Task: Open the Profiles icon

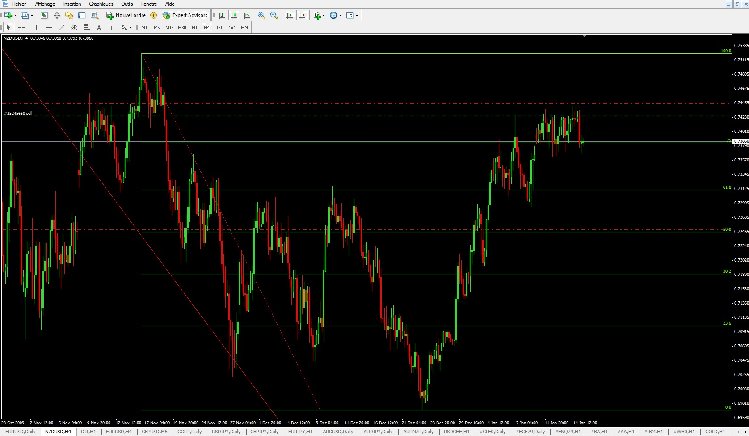Action: [x=25, y=15]
